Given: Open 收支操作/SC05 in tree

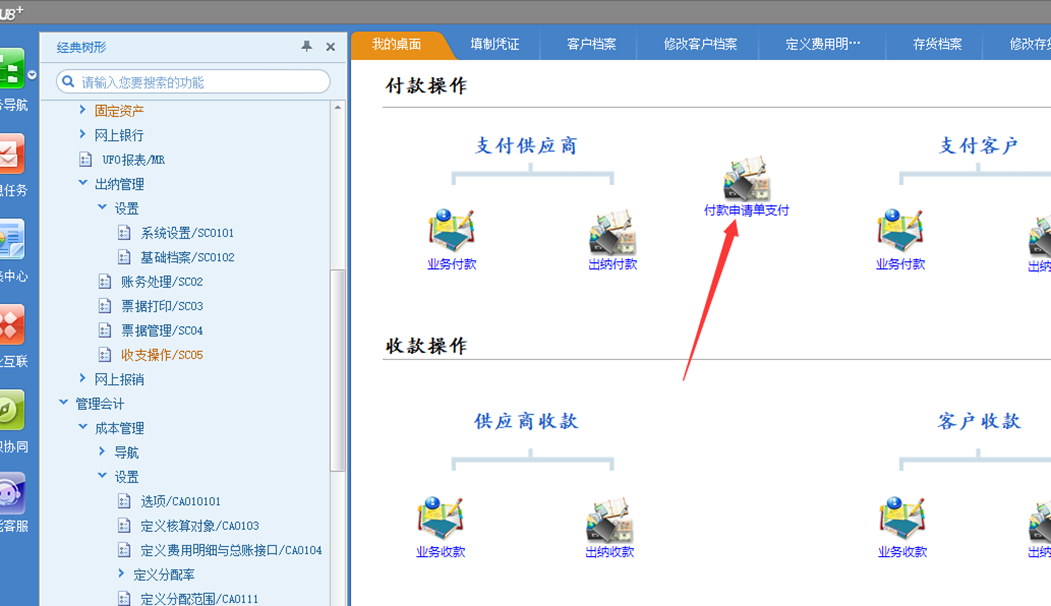Looking at the screenshot, I should (162, 355).
